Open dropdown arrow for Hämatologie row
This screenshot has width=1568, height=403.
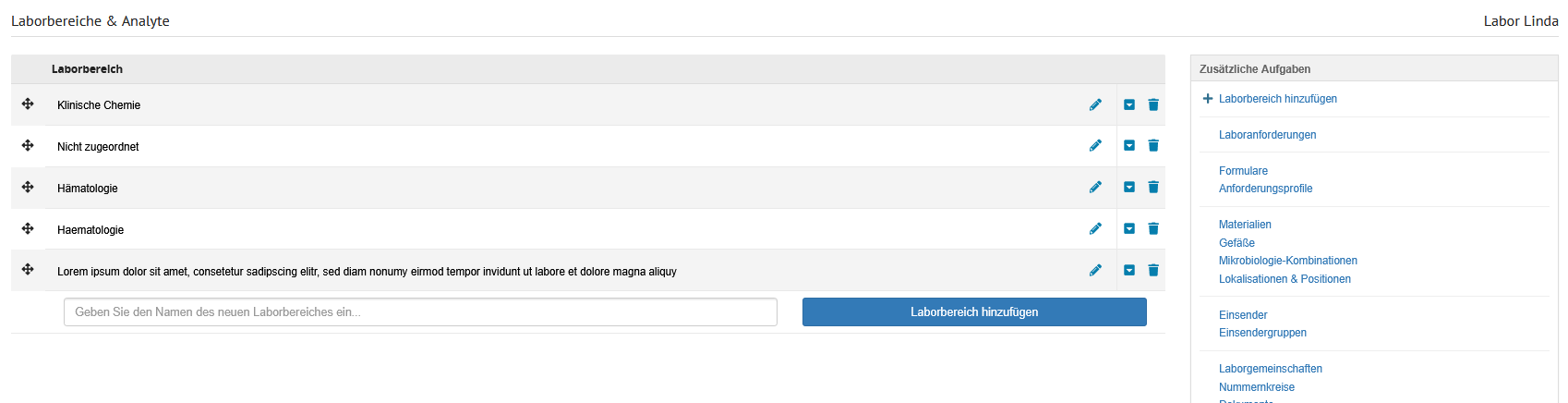[1129, 188]
